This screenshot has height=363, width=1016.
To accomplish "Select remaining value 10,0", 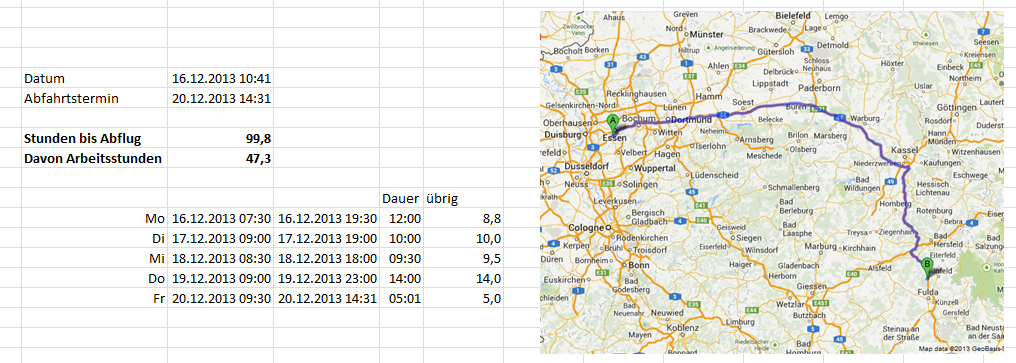I will point(464,239).
